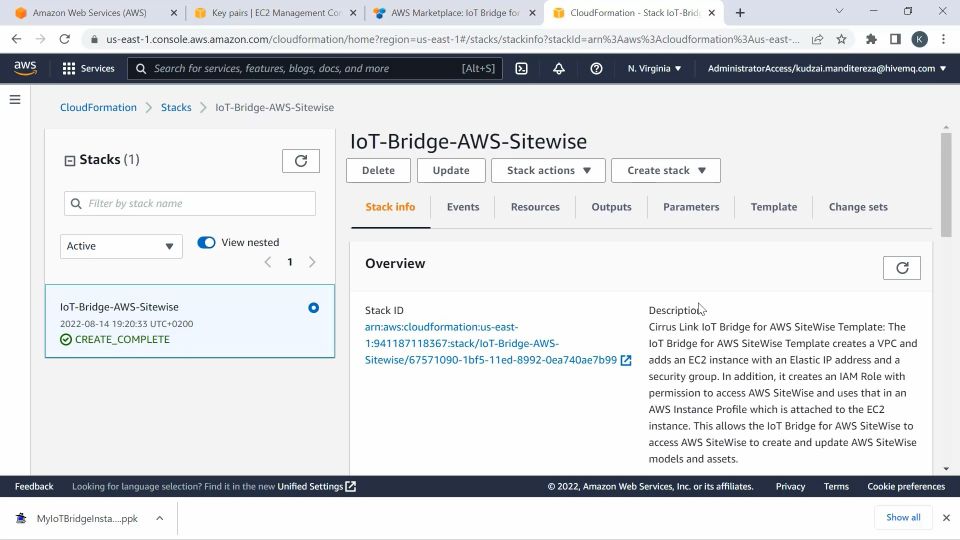Collapse the Stacks panel minus icon
Viewport: 960px width, 540px height.
point(70,160)
